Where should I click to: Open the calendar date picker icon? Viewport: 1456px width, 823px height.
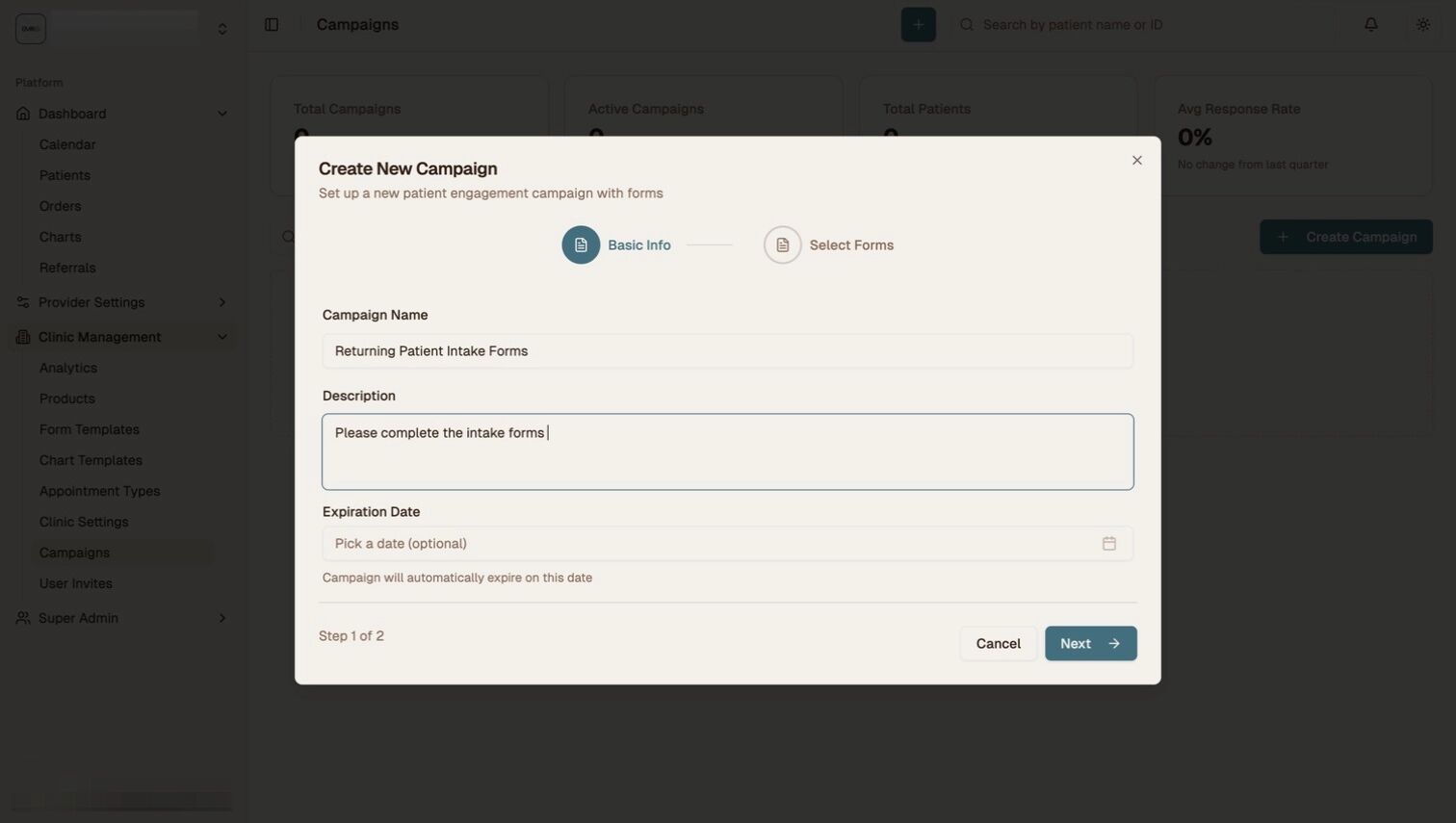[x=1109, y=544]
